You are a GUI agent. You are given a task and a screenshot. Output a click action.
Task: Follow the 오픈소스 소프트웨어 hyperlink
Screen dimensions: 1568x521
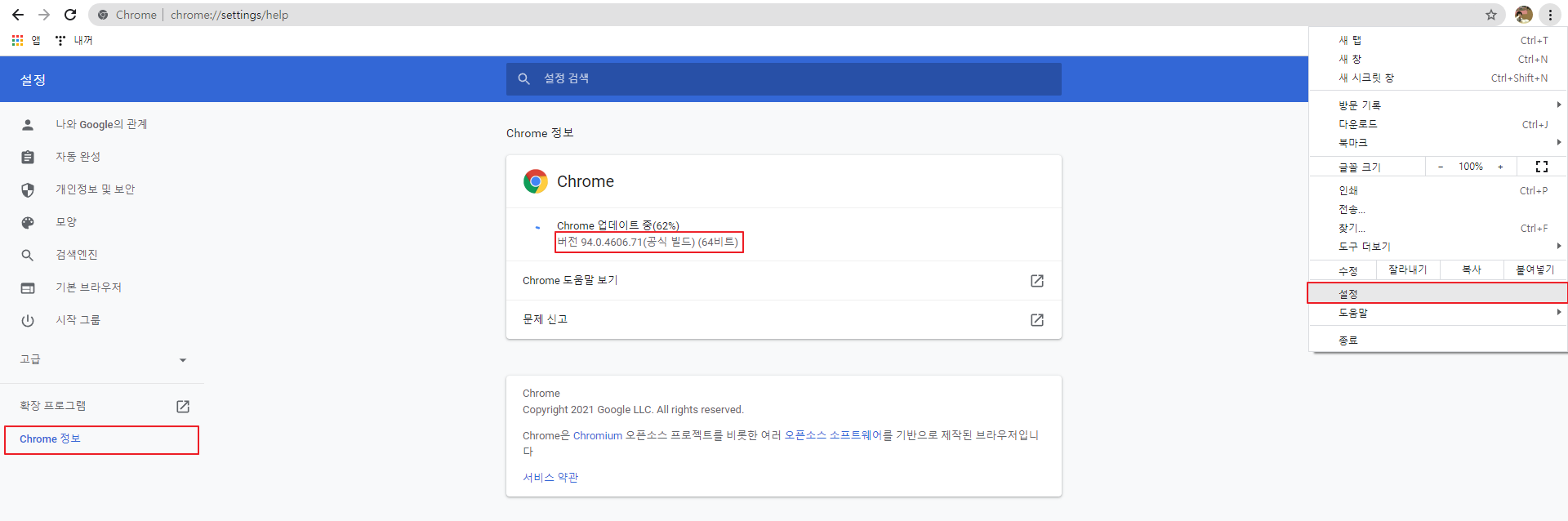click(x=833, y=435)
